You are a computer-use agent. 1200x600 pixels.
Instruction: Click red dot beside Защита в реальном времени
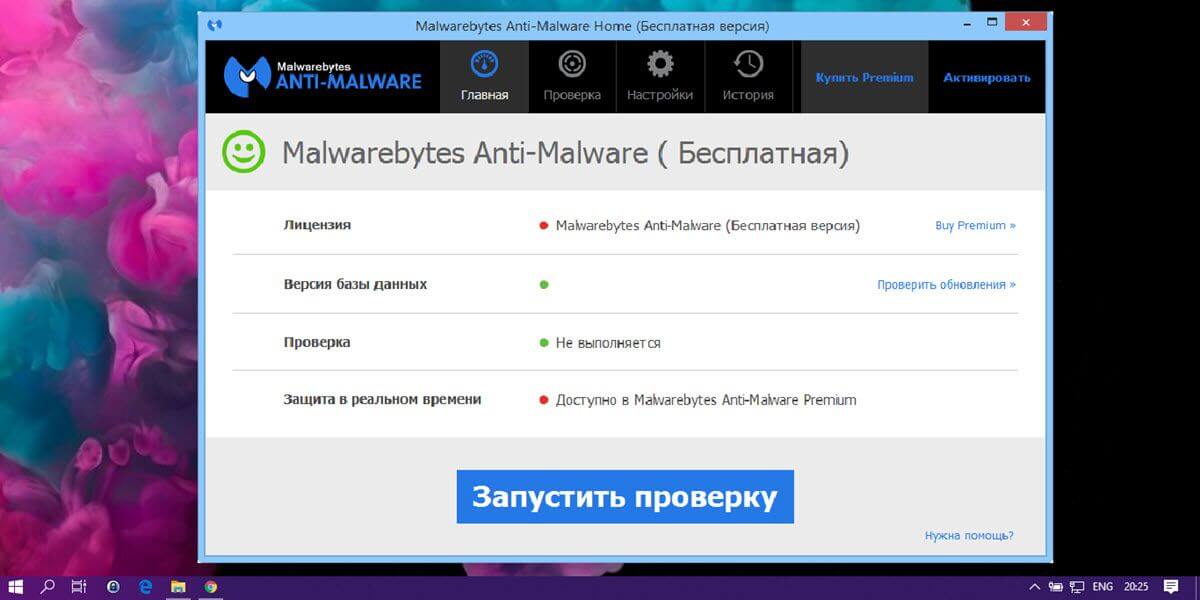(x=544, y=400)
